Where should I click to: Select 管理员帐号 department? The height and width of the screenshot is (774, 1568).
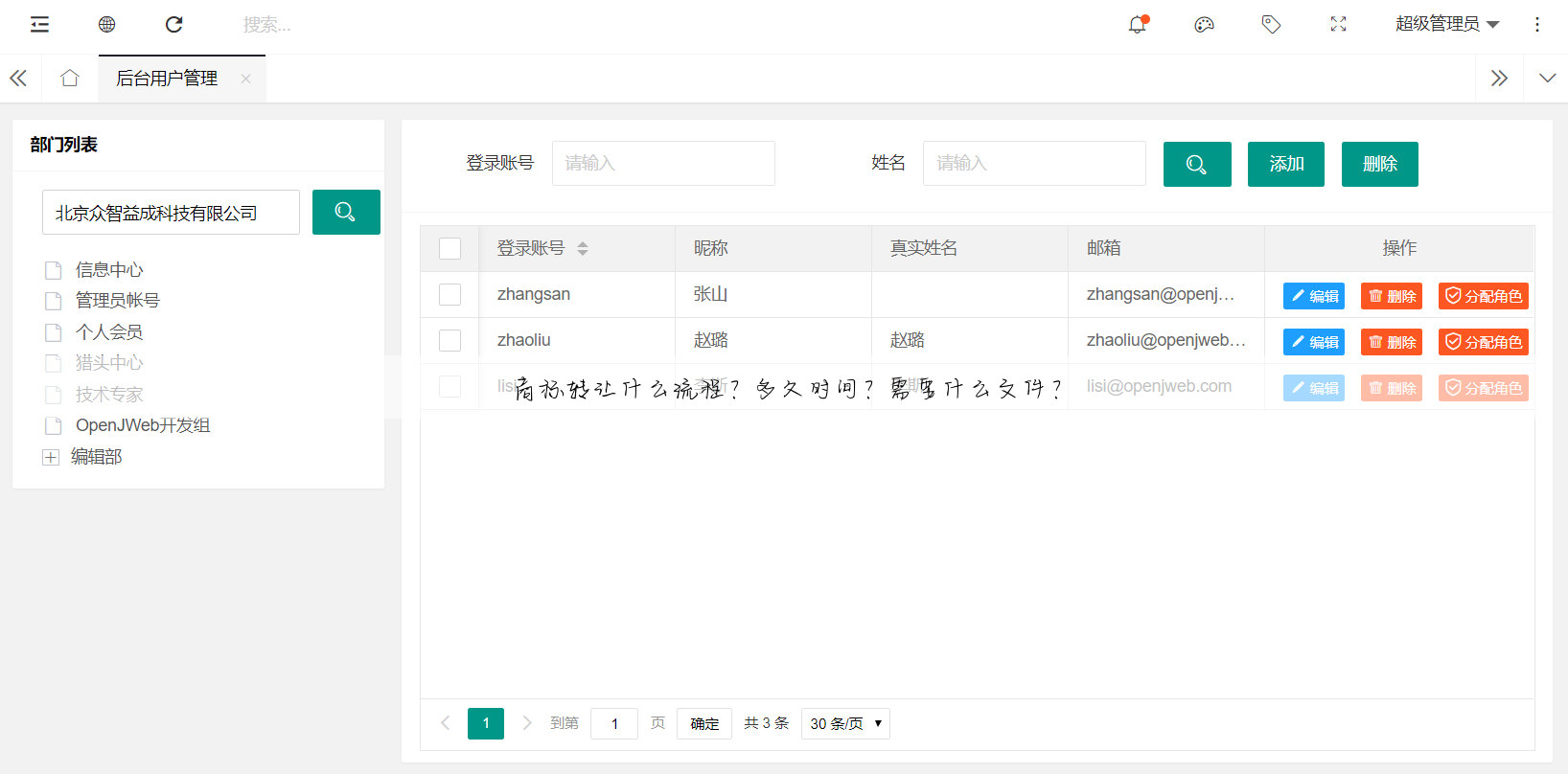117,301
